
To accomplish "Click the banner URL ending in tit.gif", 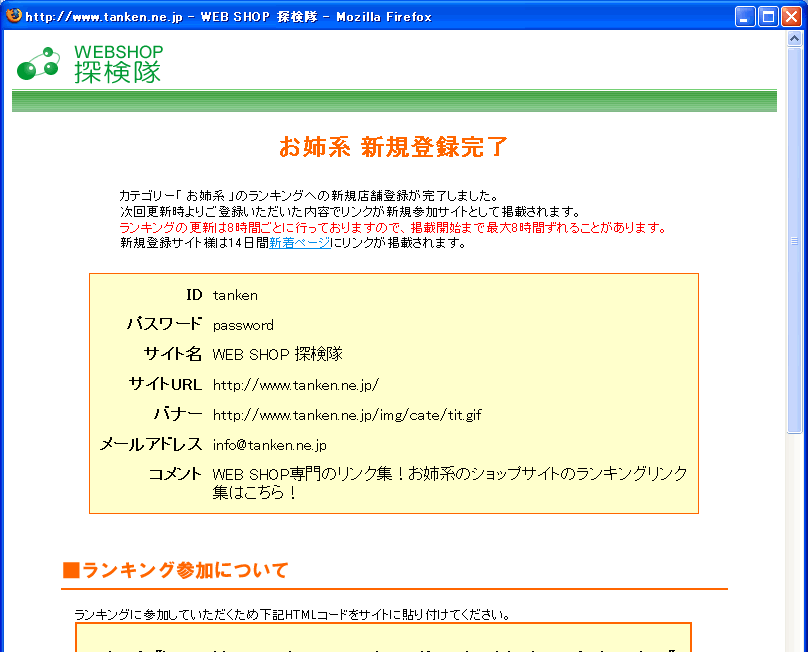I will pyautogui.click(x=347, y=414).
